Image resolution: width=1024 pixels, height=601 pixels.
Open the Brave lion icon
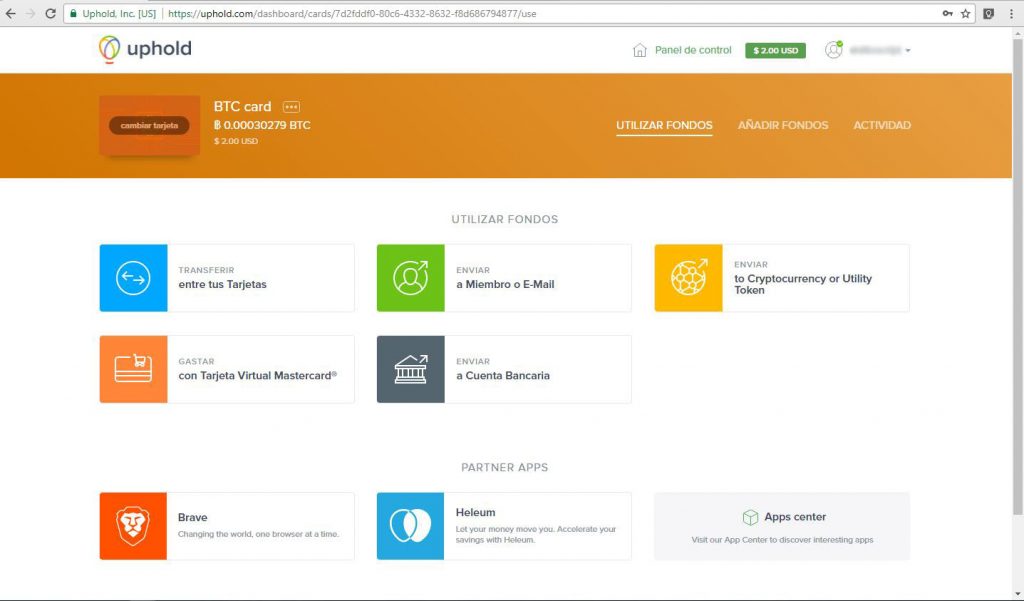click(x=133, y=526)
